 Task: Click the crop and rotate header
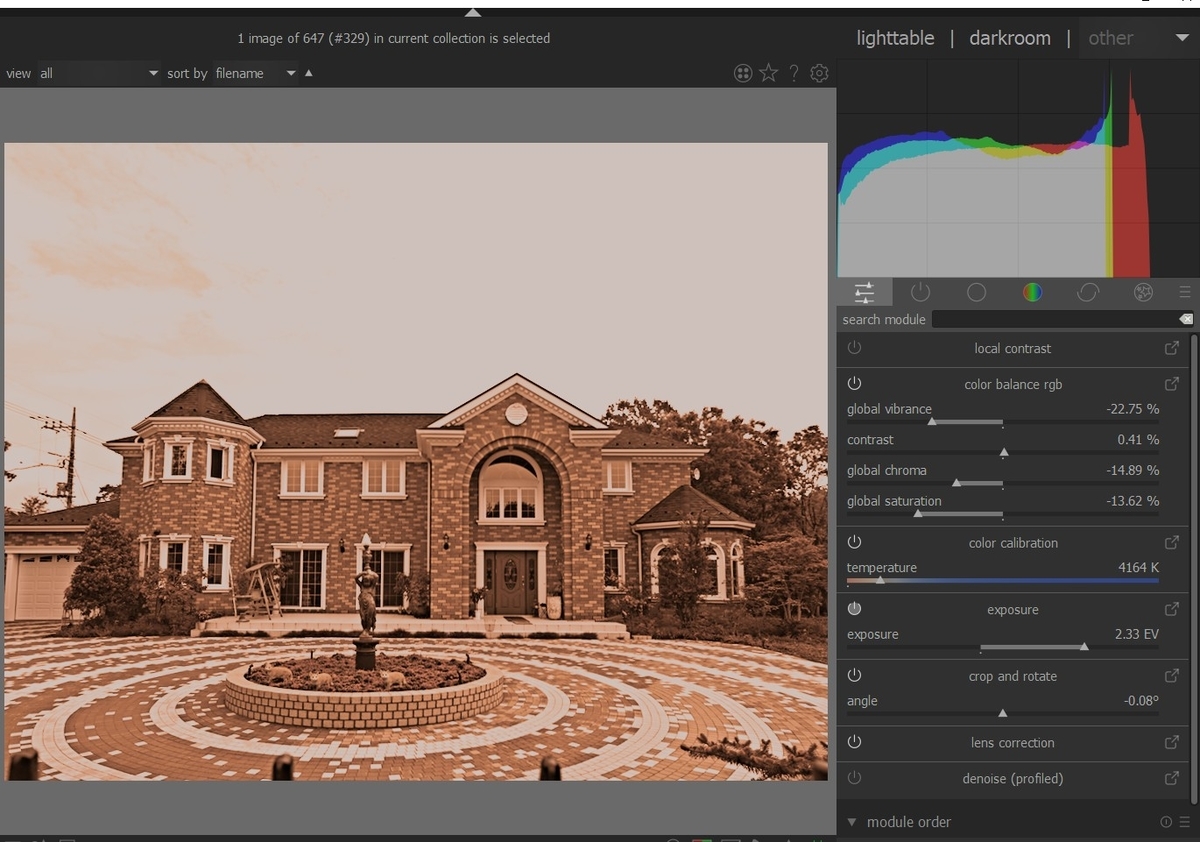point(1013,676)
